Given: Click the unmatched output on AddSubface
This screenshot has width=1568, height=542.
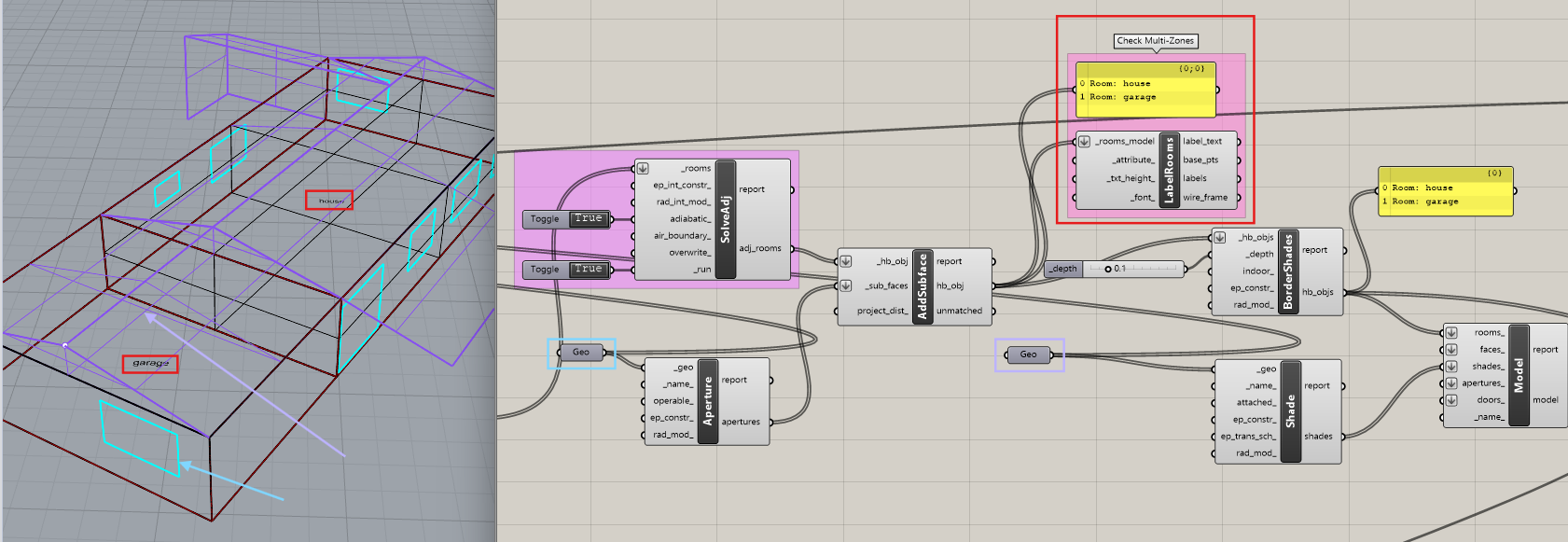Looking at the screenshot, I should pos(959,311).
